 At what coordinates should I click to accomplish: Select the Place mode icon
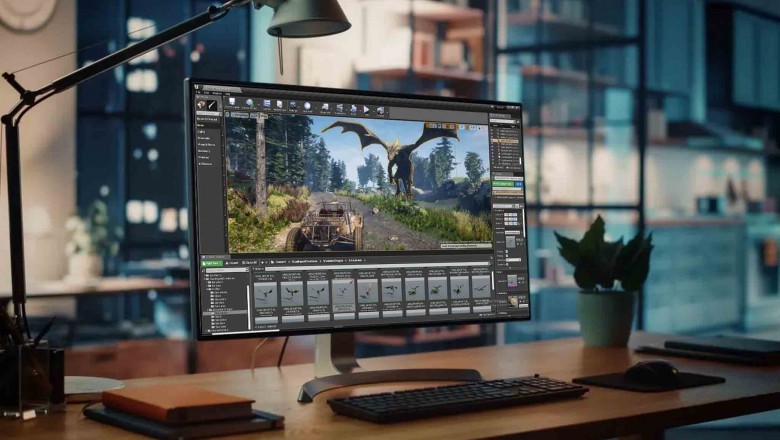click(203, 105)
